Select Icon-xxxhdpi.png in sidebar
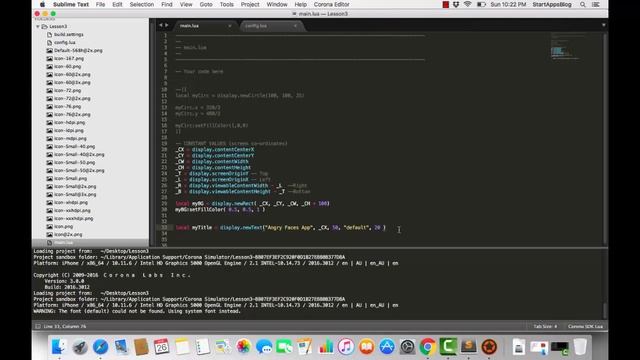Viewport: 640px width, 360px height. pos(73,218)
